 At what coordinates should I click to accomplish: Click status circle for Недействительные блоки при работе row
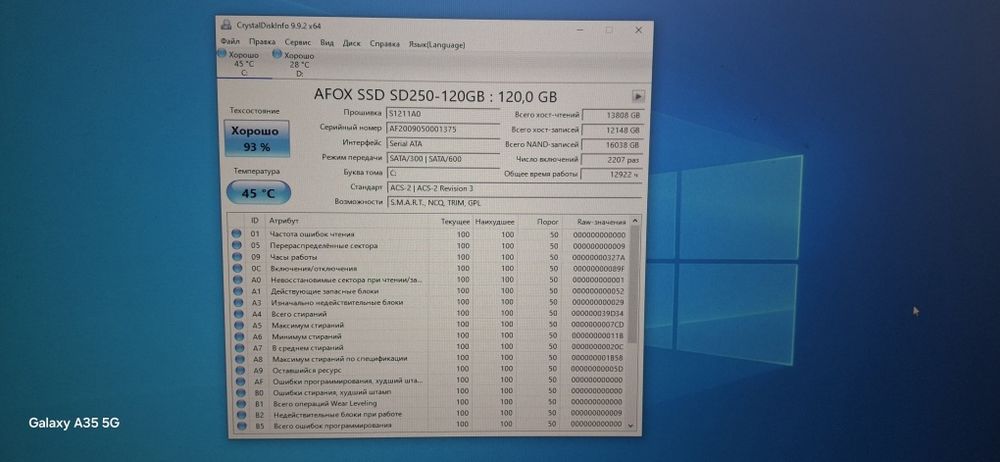[241, 415]
